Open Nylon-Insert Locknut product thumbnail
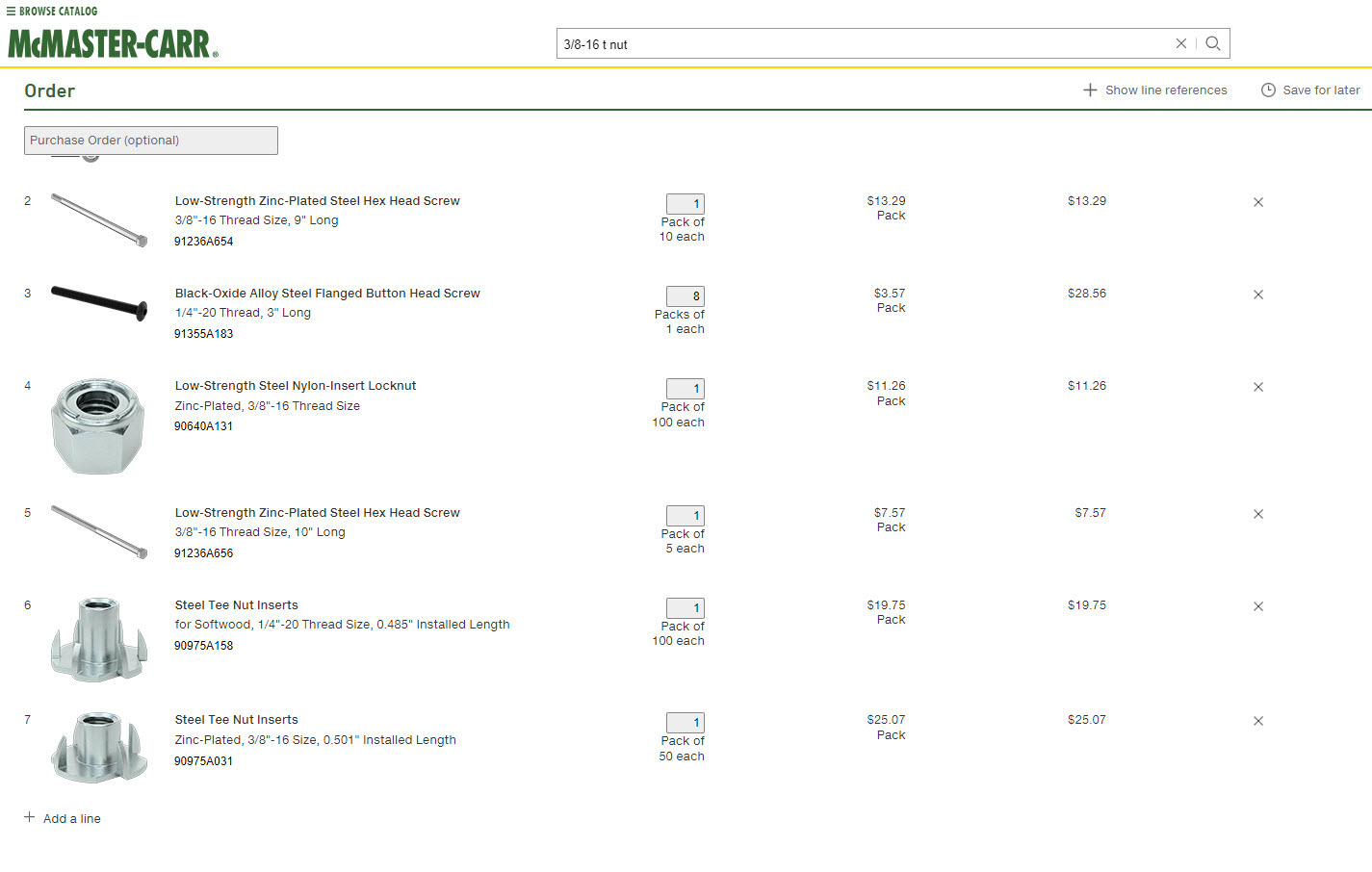 coord(98,425)
